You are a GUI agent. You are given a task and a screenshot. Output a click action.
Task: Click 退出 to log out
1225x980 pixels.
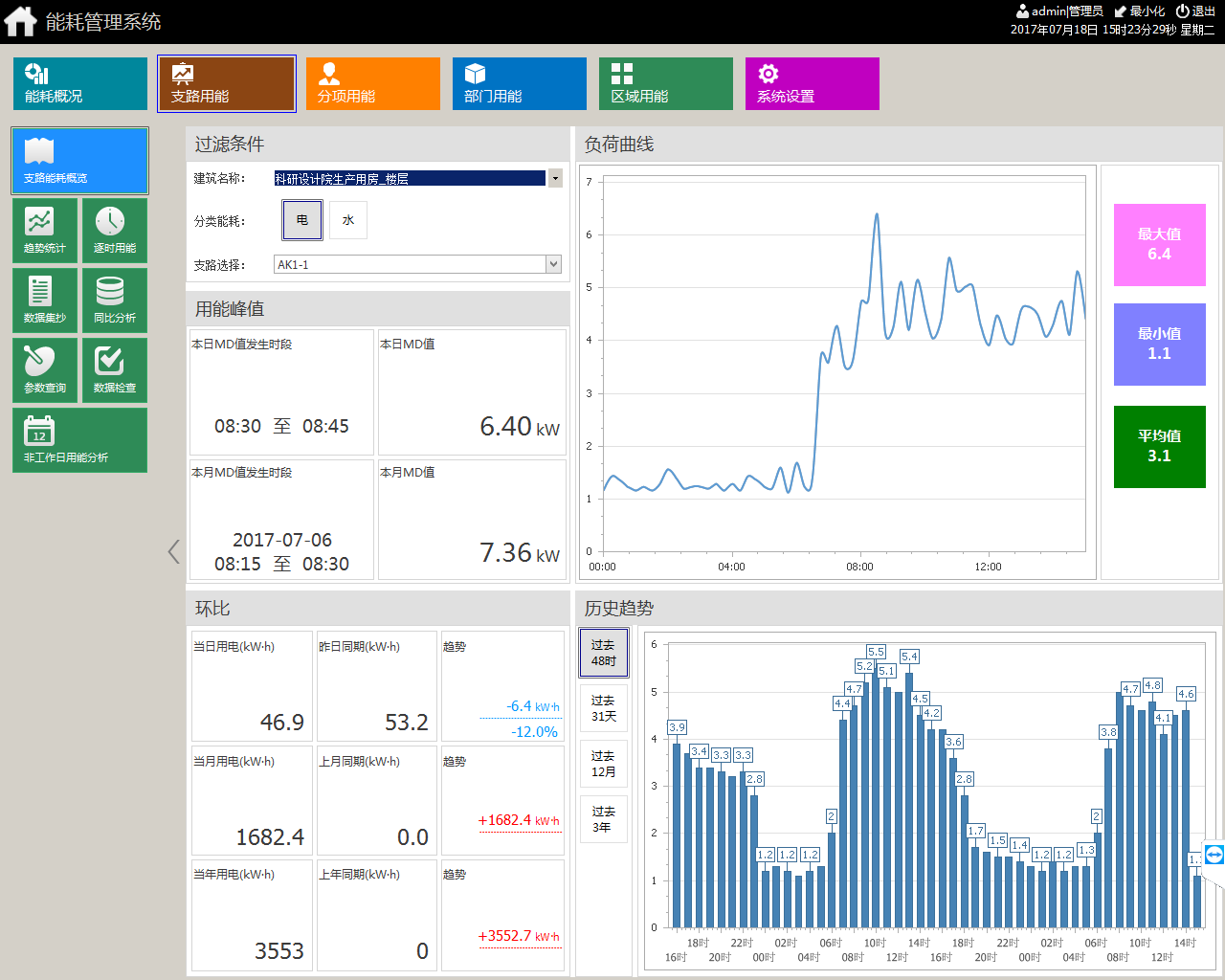[x=1196, y=11]
